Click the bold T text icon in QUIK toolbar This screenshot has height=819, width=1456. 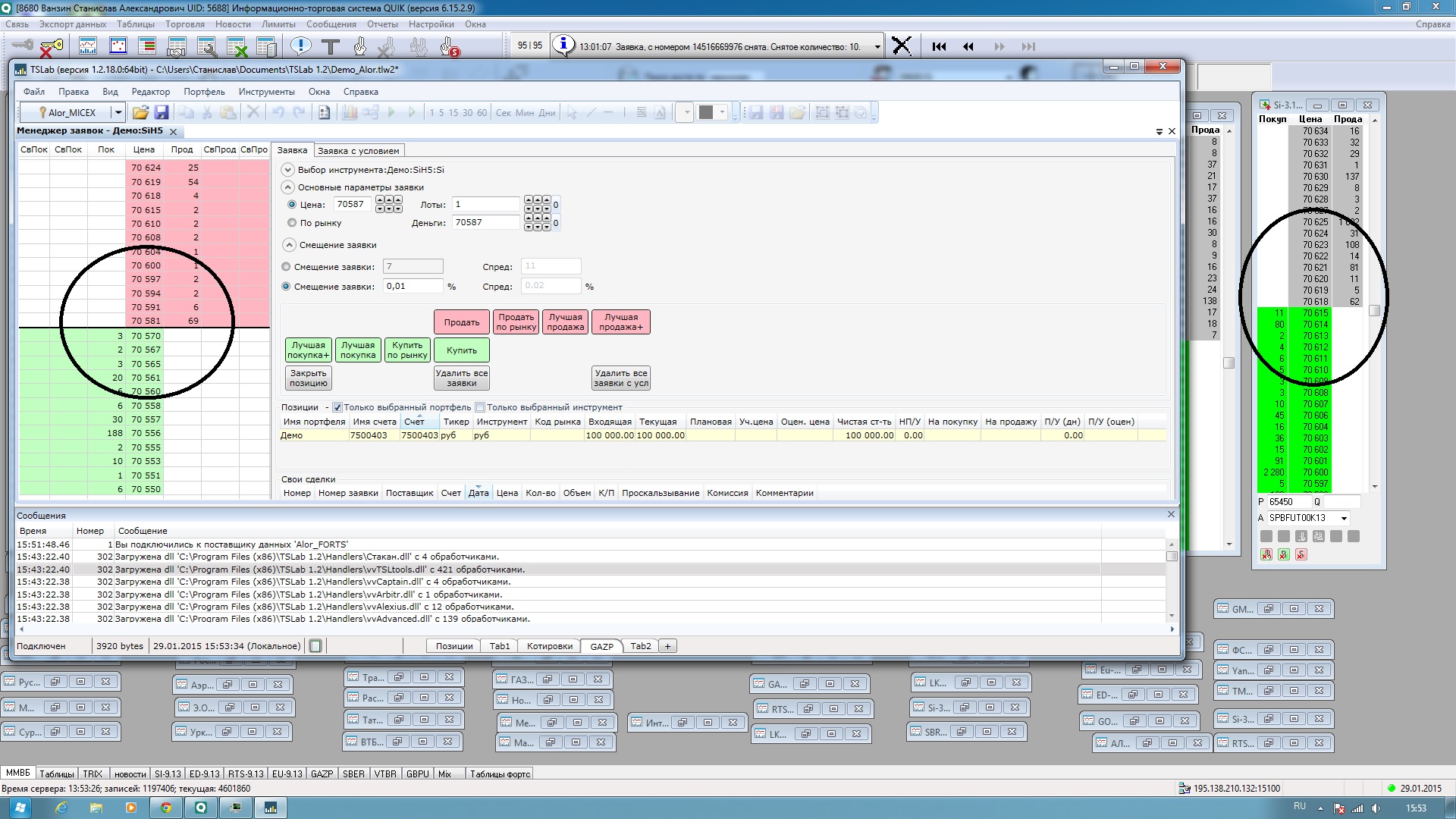click(x=330, y=47)
